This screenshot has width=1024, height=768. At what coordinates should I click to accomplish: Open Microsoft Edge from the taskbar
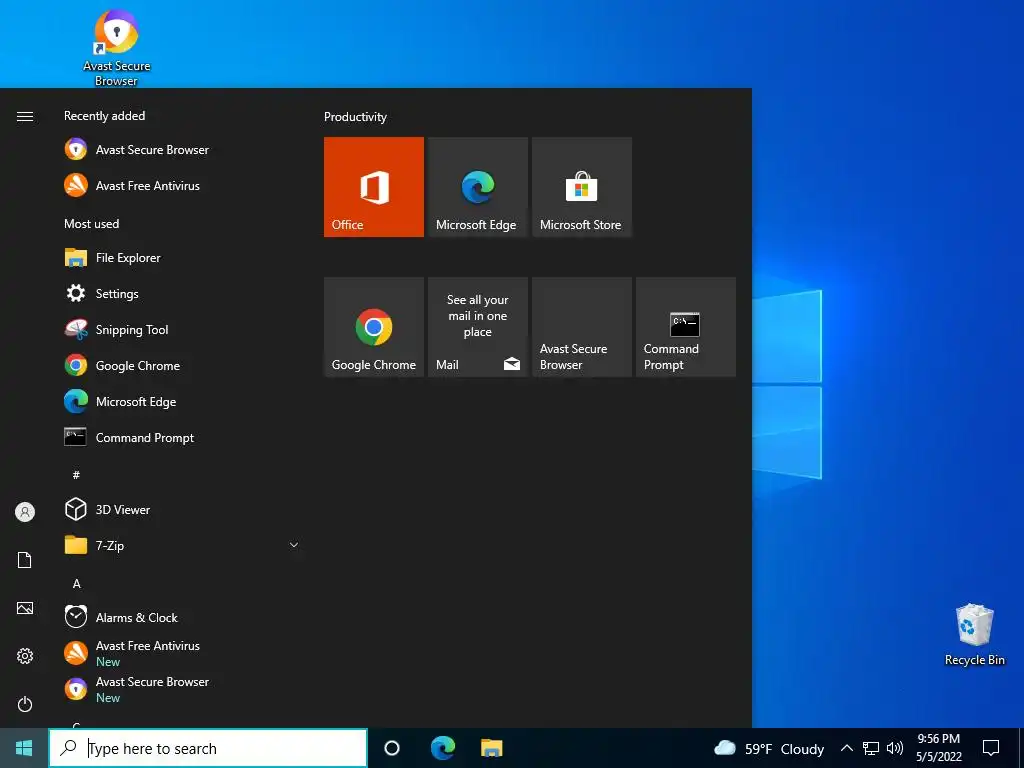coord(442,748)
